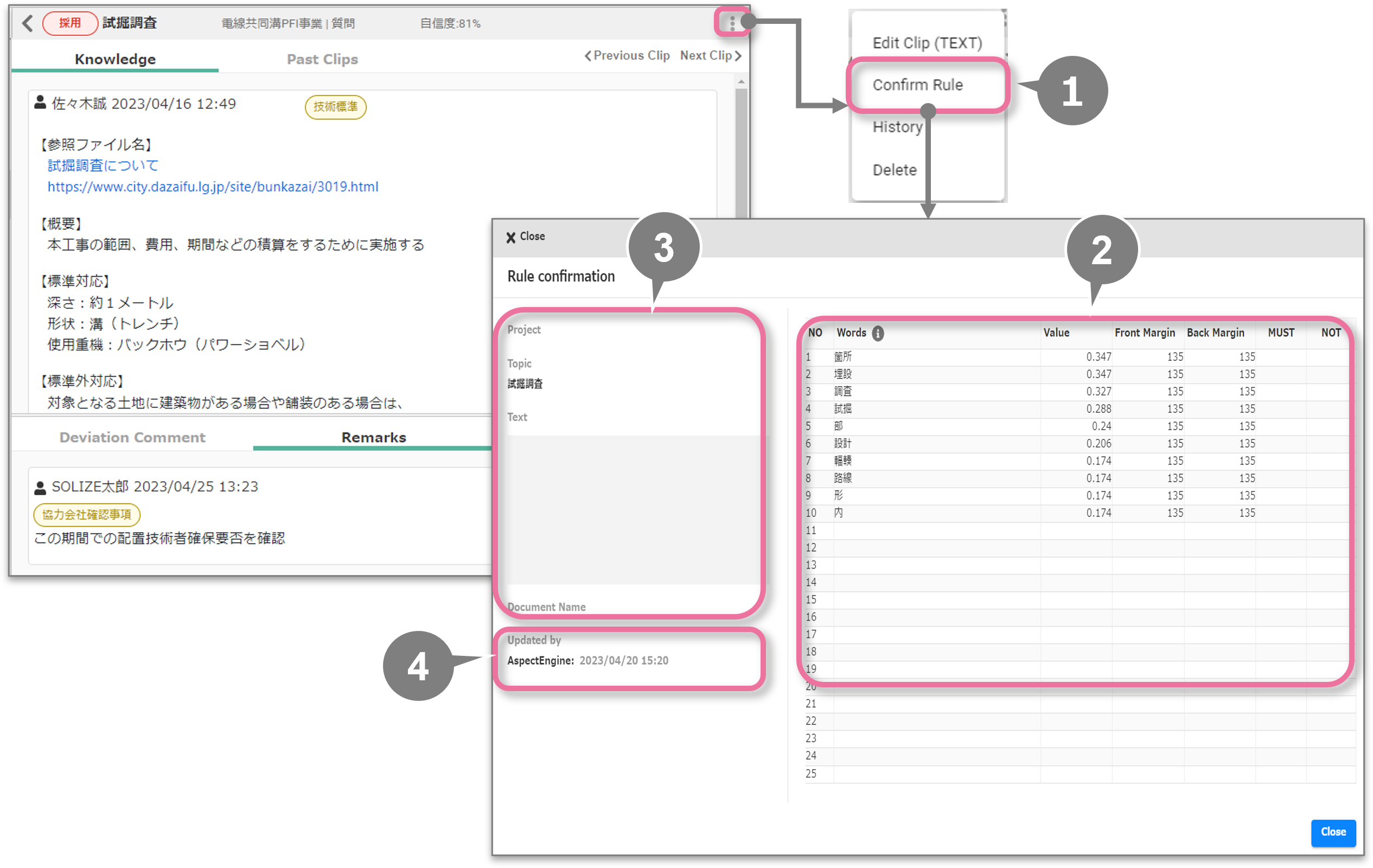Click the 採用 status badge
1373x868 pixels.
pyautogui.click(x=69, y=23)
